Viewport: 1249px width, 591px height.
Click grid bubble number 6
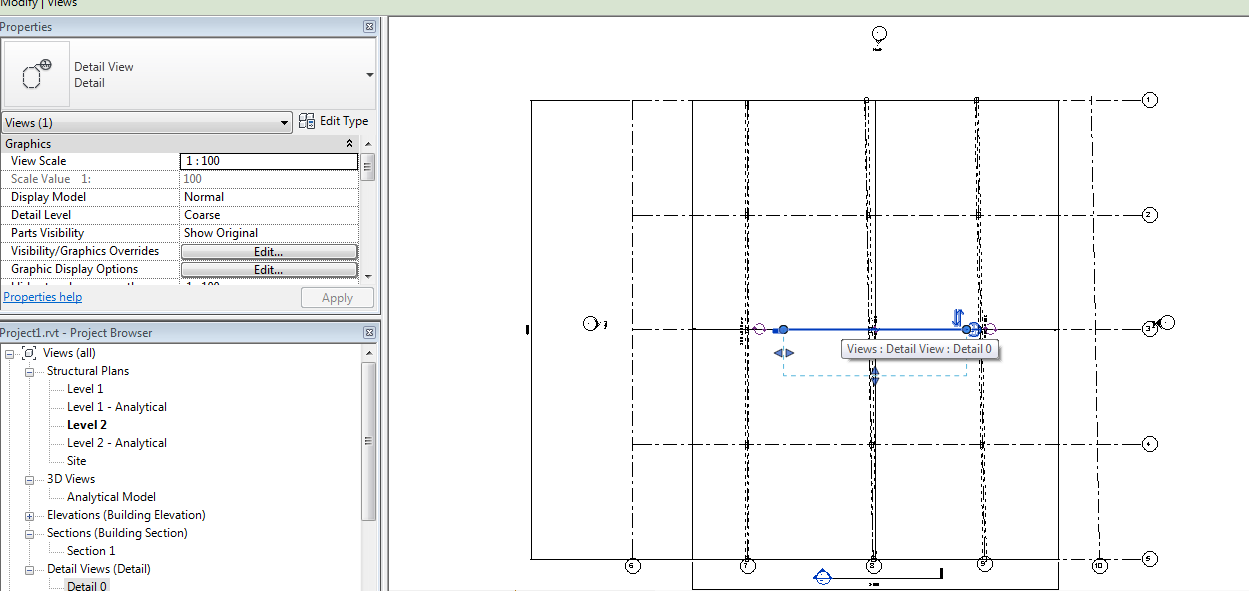tap(632, 566)
